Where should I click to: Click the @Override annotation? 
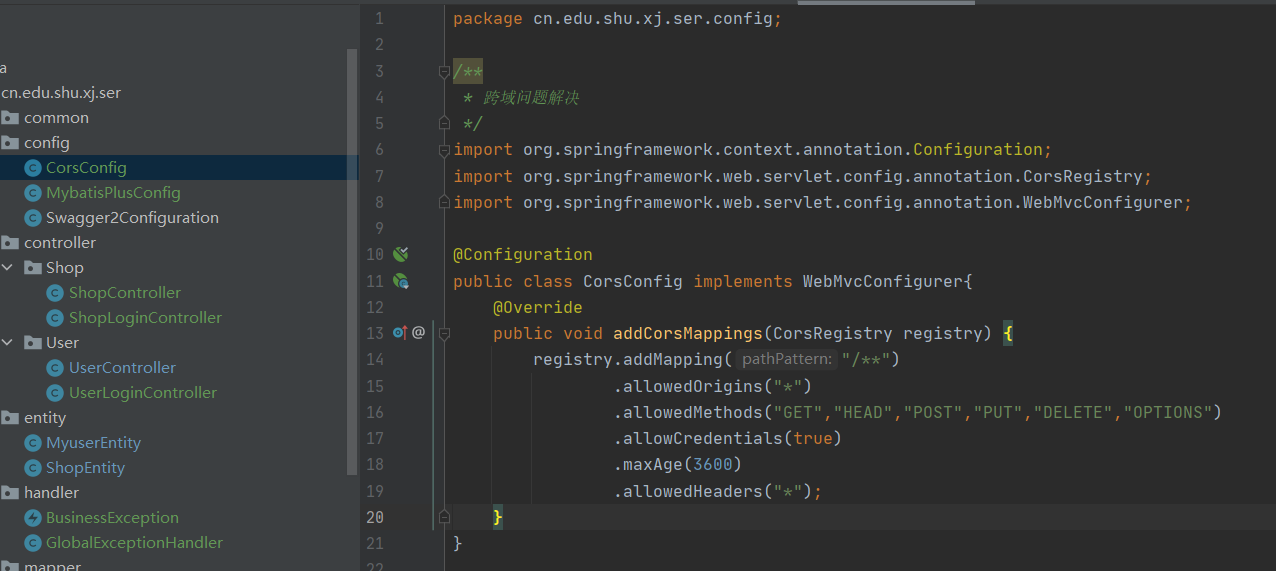[538, 307]
